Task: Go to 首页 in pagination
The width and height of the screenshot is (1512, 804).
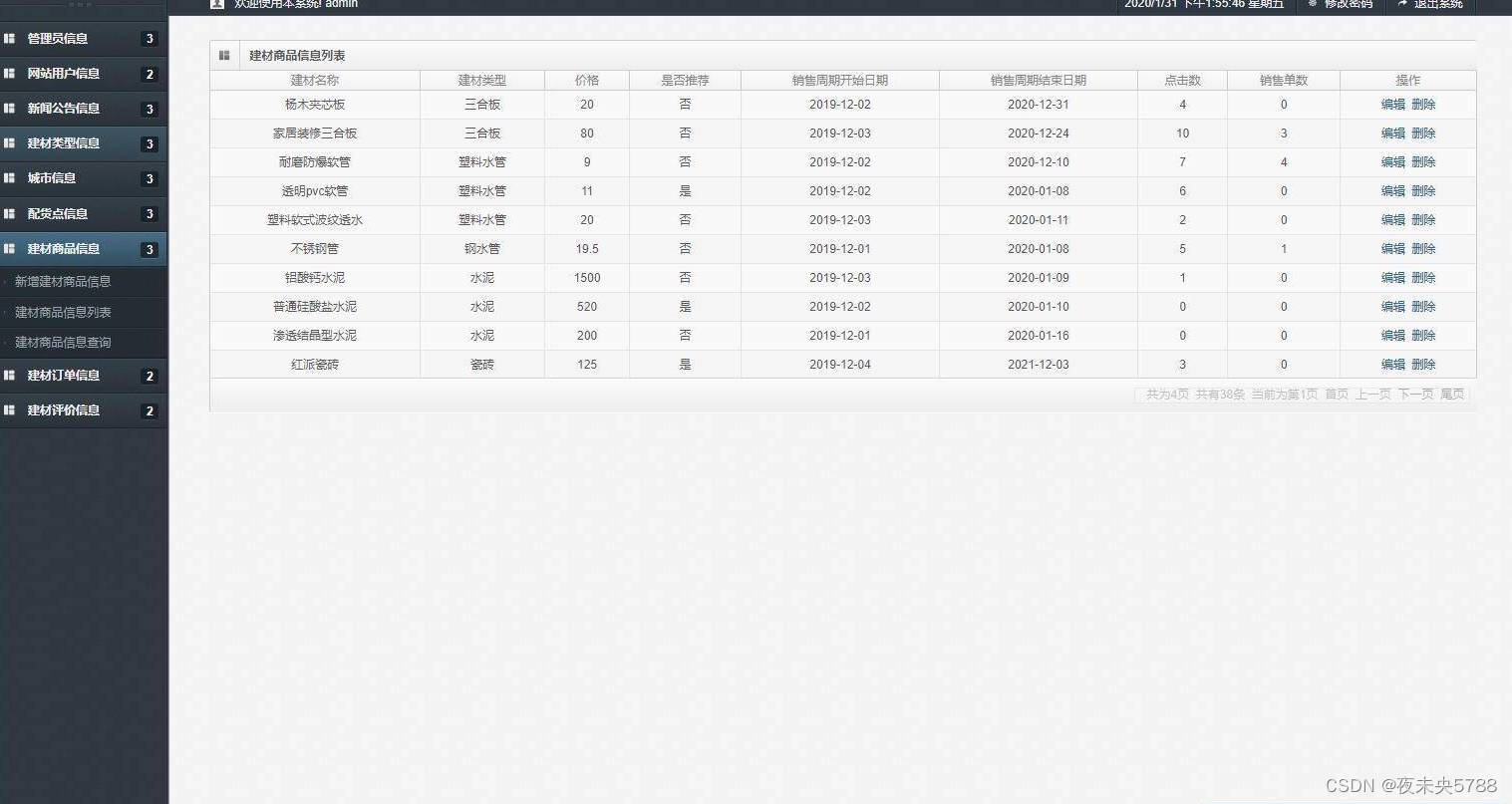Action: (x=1337, y=395)
